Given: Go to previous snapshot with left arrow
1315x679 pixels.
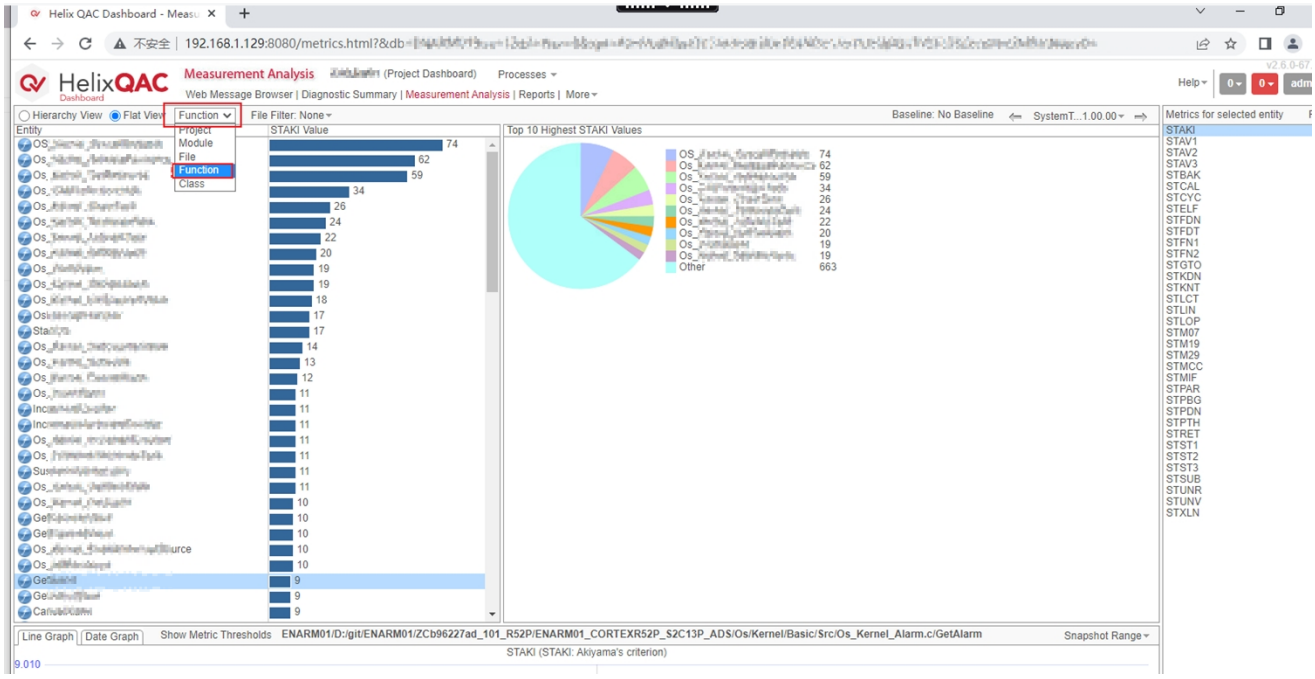Looking at the screenshot, I should point(1015,117).
